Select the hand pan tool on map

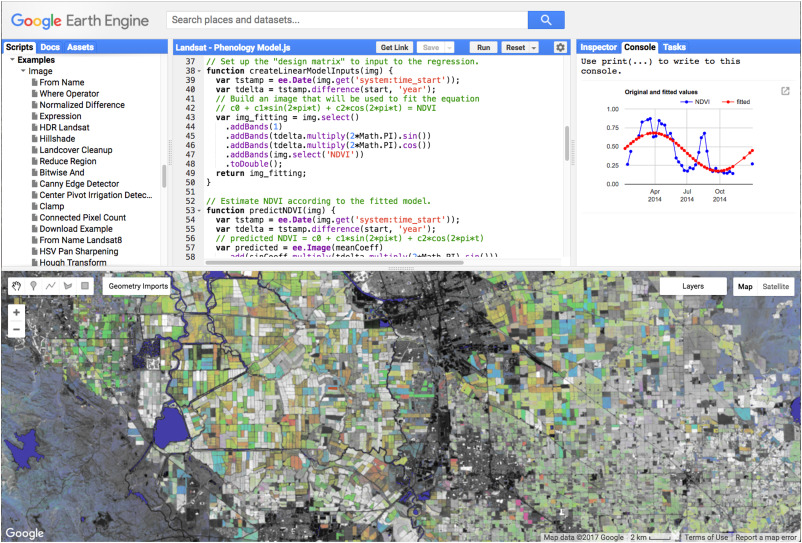[x=17, y=286]
